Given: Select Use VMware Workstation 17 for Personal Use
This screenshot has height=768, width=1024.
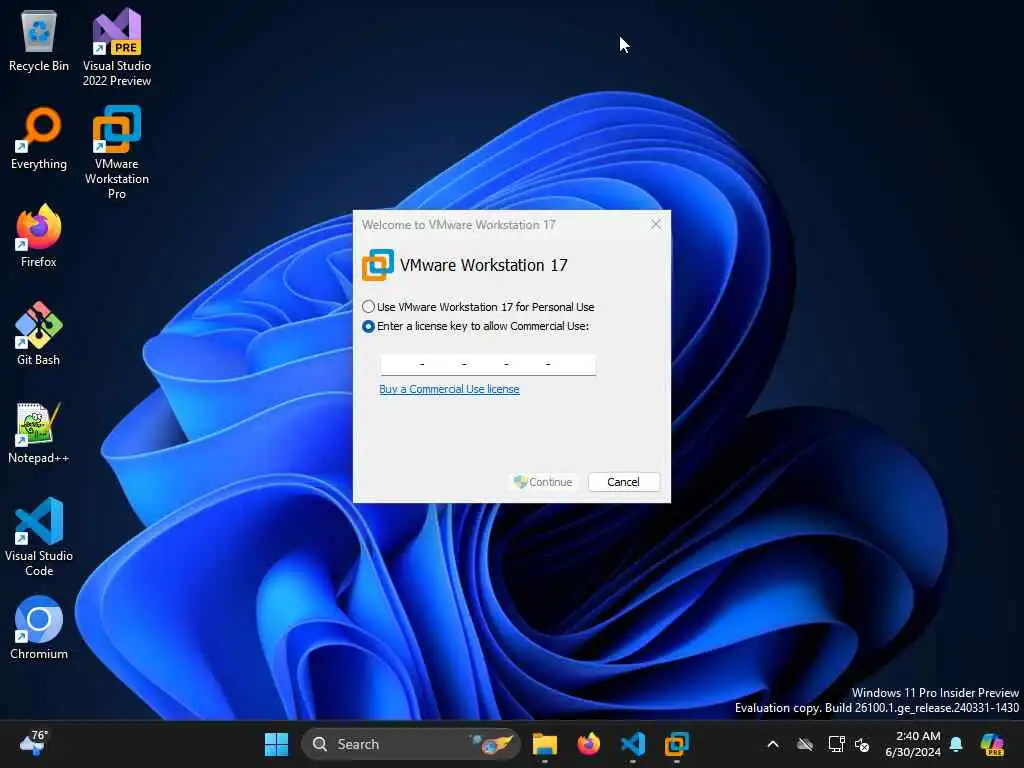Looking at the screenshot, I should [x=478, y=307].
